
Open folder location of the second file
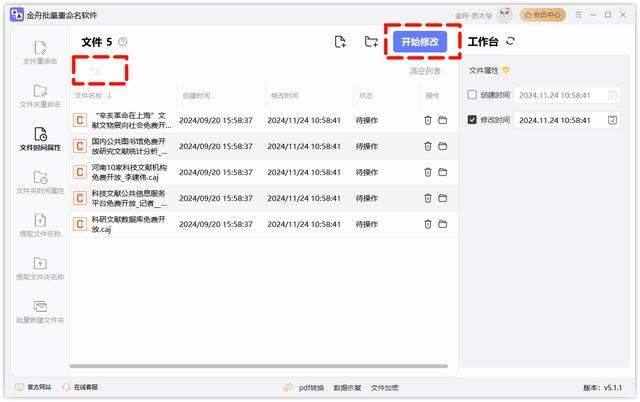click(442, 146)
